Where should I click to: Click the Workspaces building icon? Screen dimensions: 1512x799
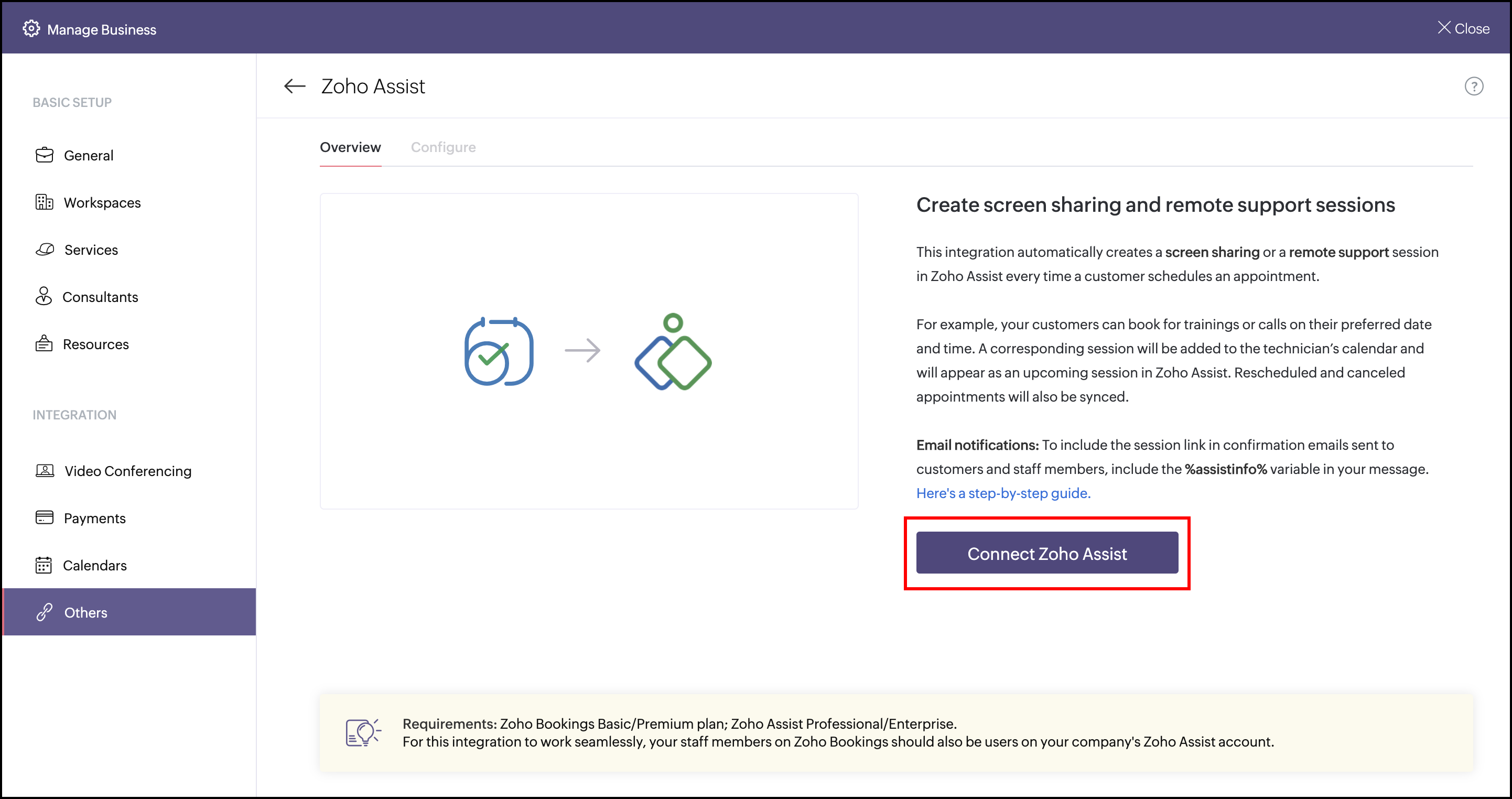click(44, 202)
